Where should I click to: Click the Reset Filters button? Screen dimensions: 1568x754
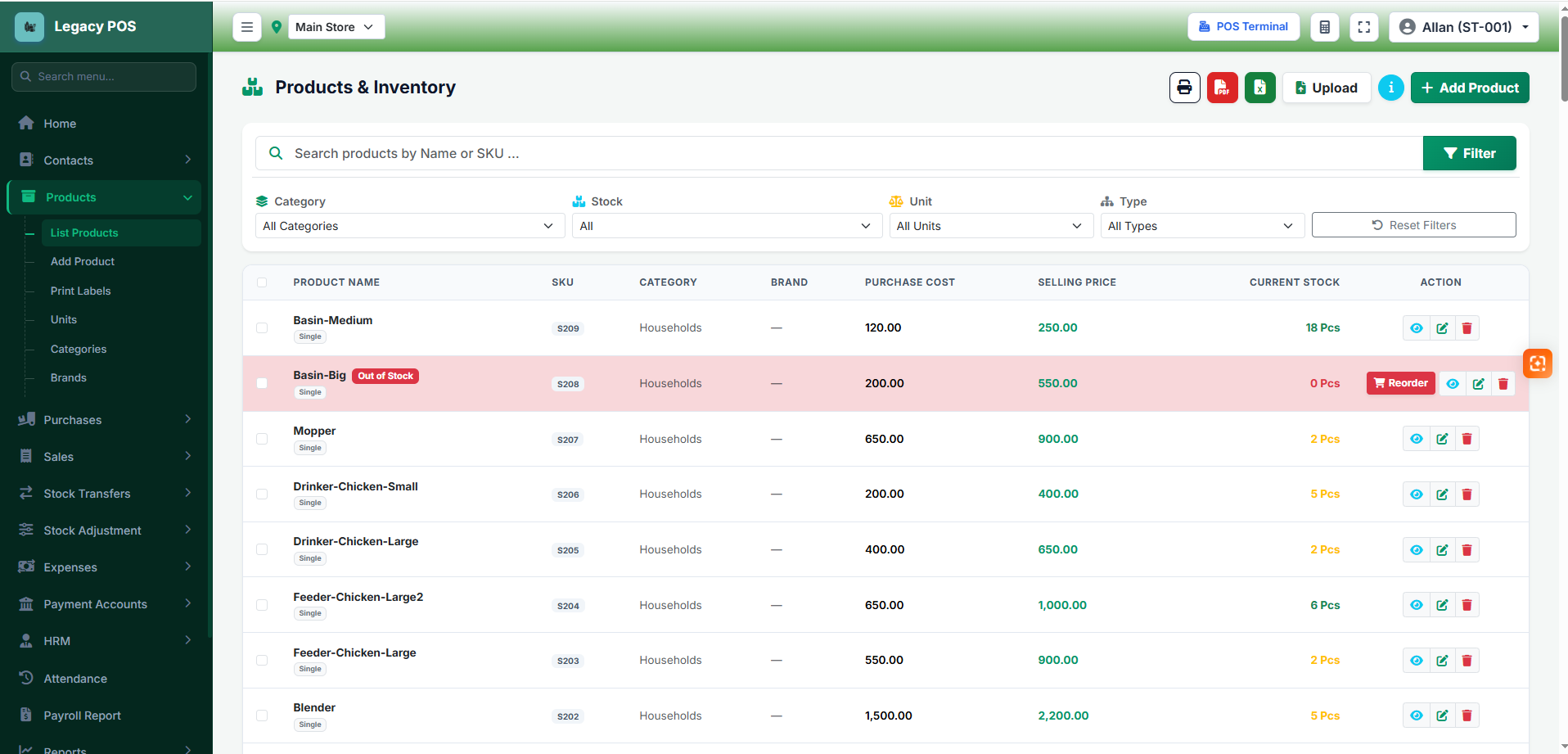click(1413, 225)
